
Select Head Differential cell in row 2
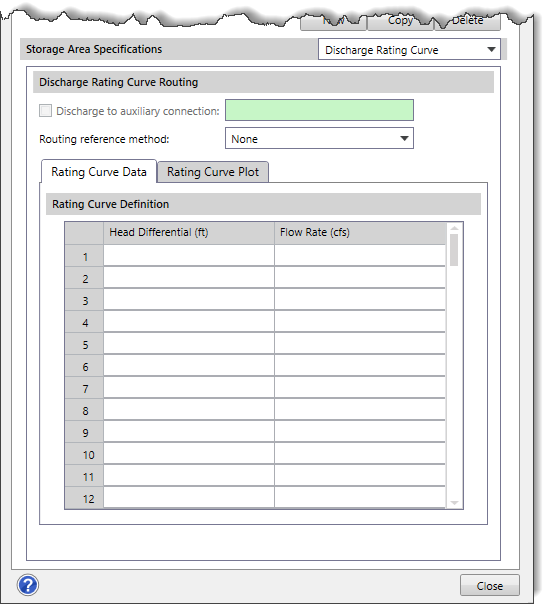(x=189, y=277)
